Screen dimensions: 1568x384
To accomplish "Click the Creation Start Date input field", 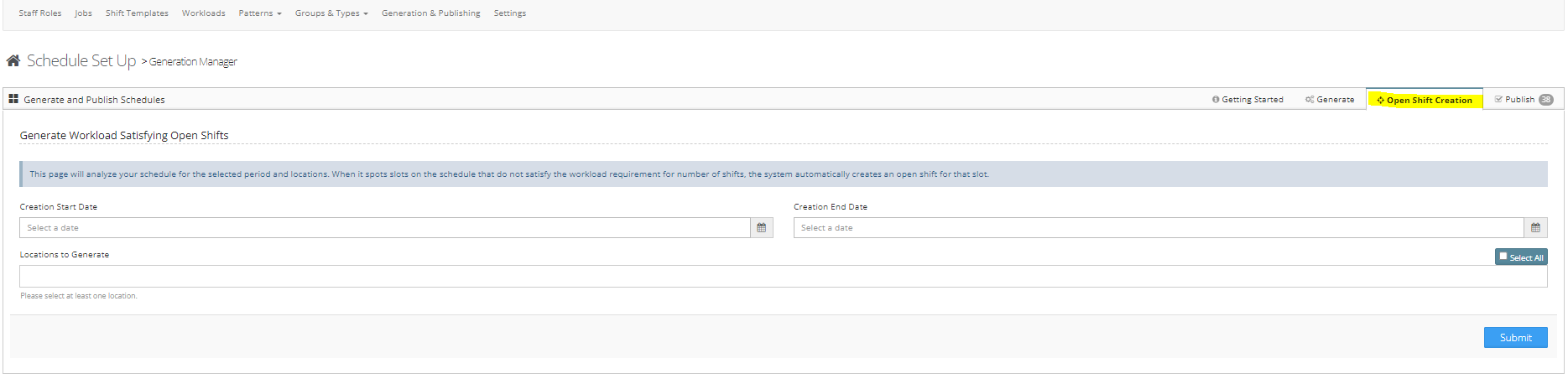I will [384, 228].
